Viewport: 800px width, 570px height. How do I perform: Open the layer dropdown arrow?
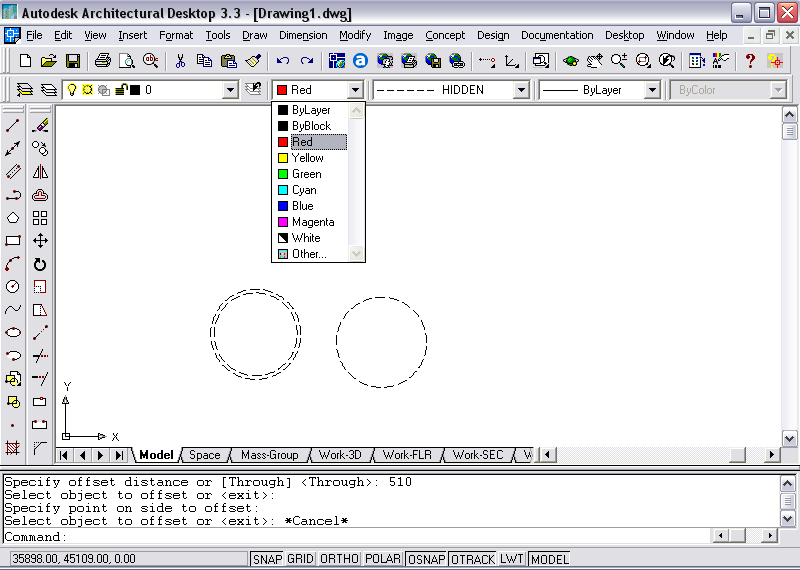click(231, 90)
